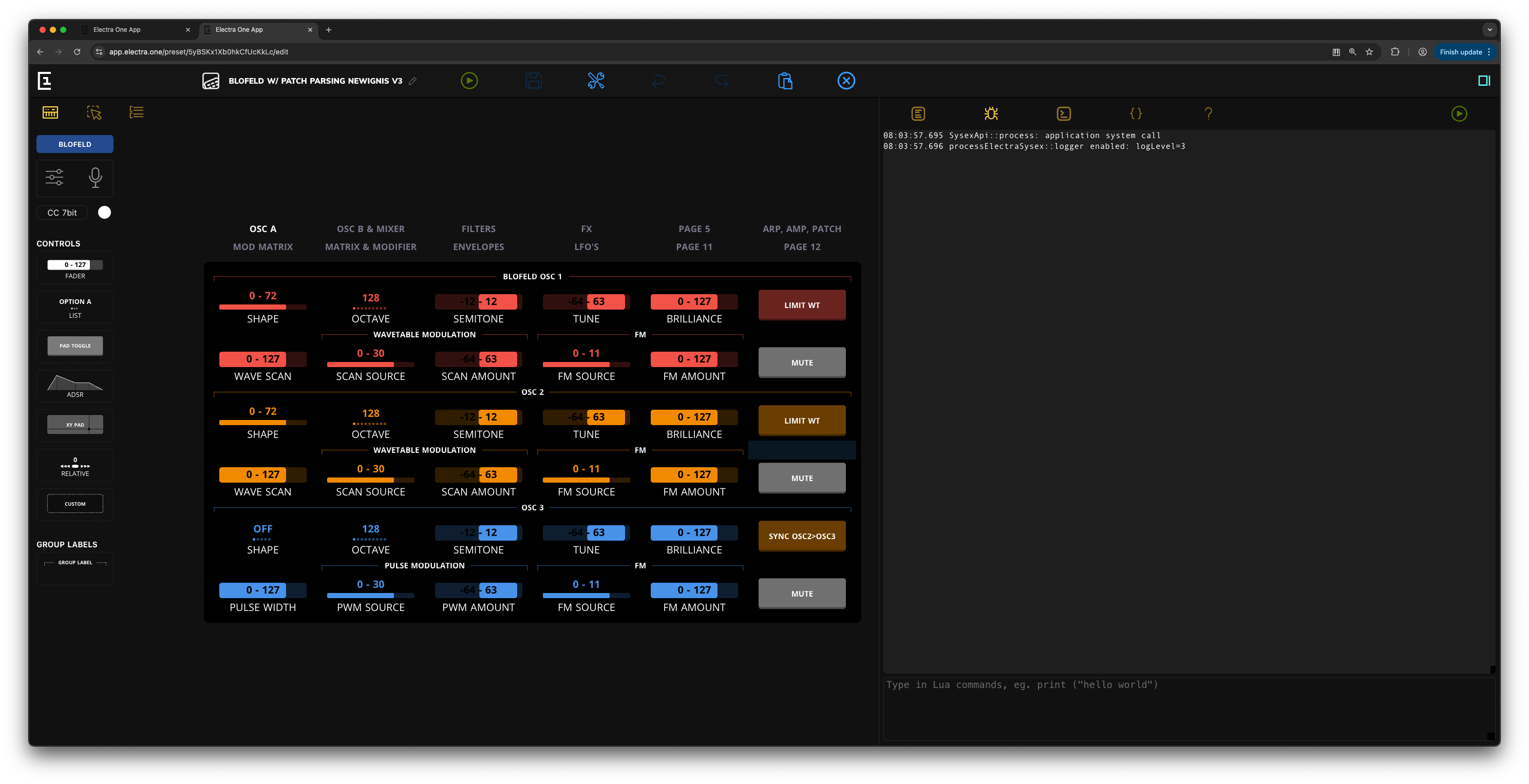This screenshot has width=1529, height=784.
Task: Toggle the OSC 1 MUTE pad
Action: point(801,362)
